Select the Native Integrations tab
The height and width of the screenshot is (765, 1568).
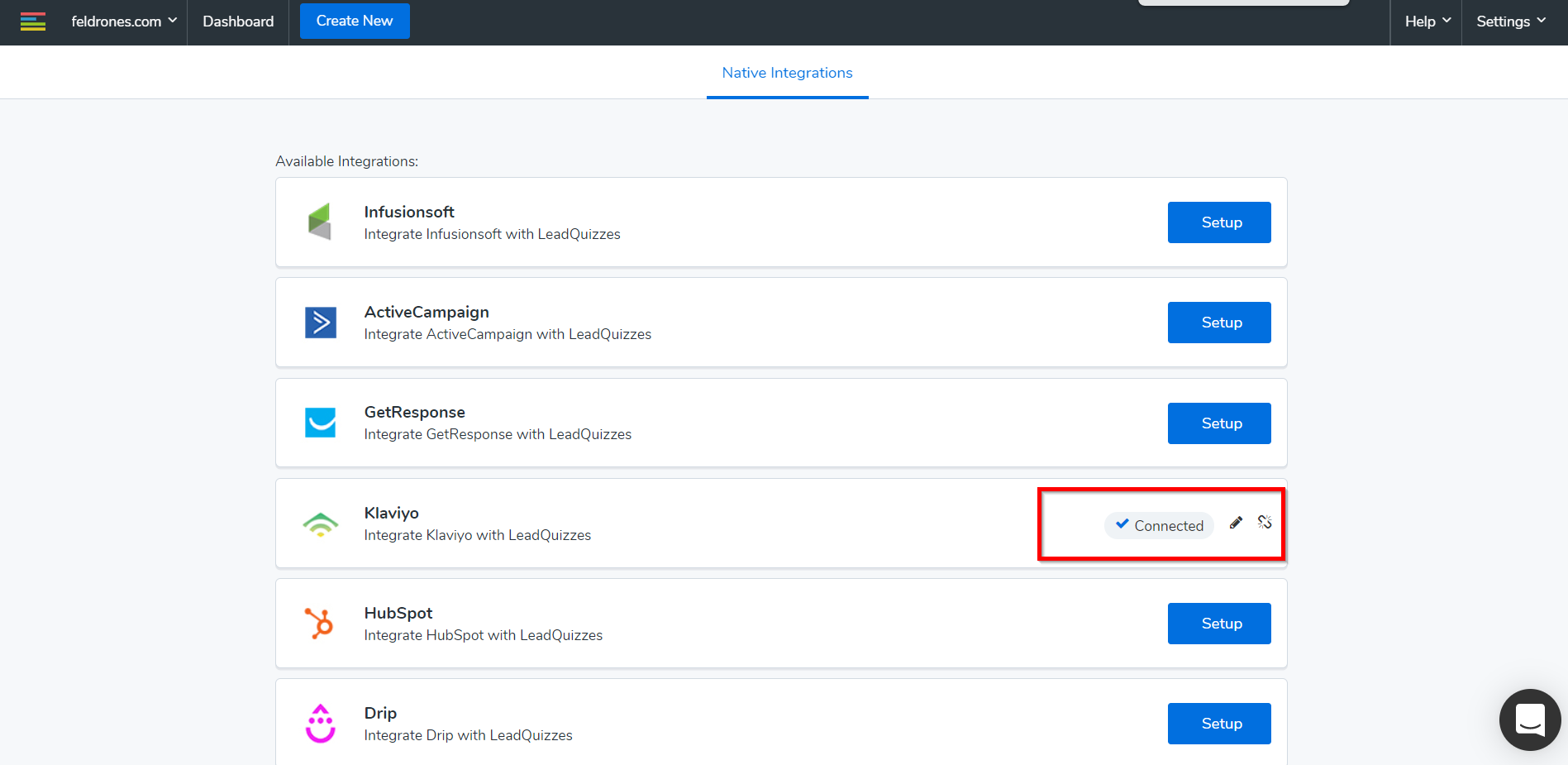coord(787,73)
